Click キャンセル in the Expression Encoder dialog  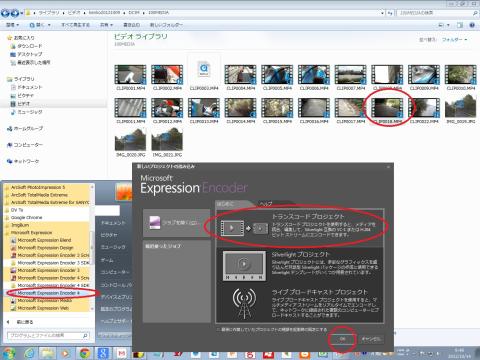[371, 339]
